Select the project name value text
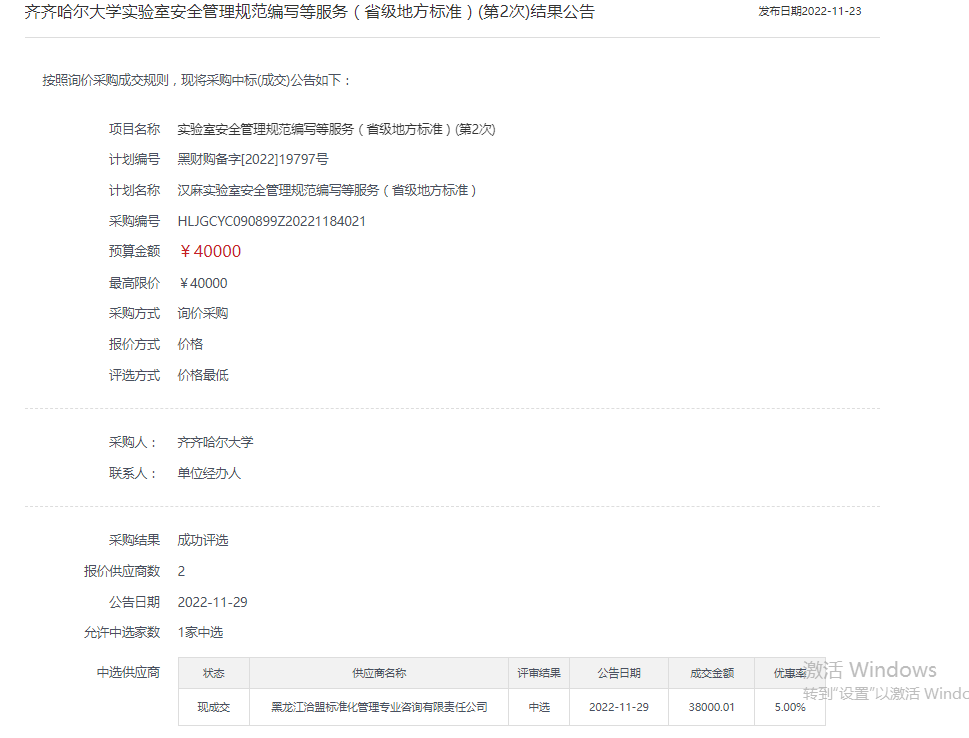The height and width of the screenshot is (738, 969). tap(336, 129)
